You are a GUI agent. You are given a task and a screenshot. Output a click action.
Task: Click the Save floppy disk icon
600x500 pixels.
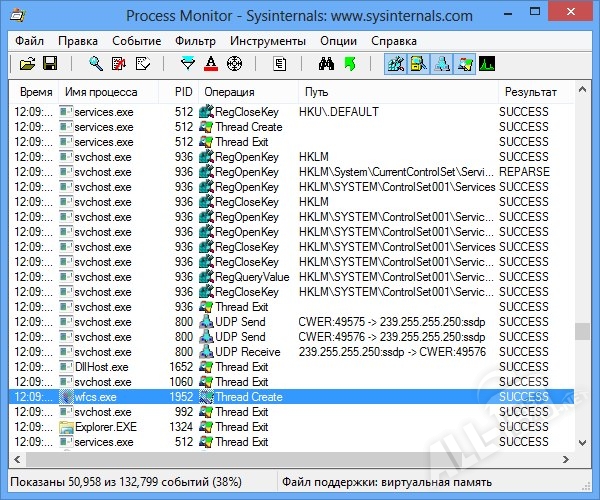(49, 64)
